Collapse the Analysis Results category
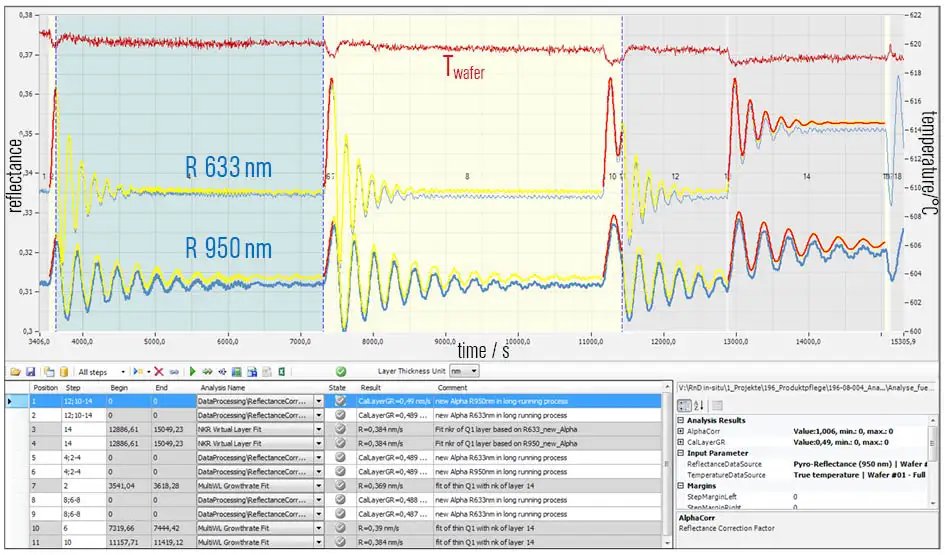The image size is (945, 555). coord(681,421)
